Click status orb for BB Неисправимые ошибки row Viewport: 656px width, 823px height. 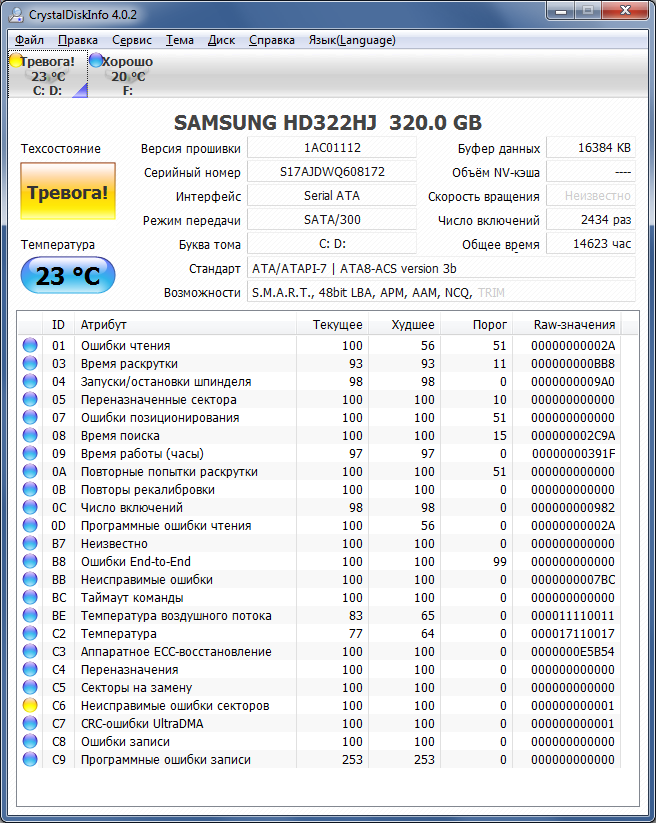click(x=30, y=579)
